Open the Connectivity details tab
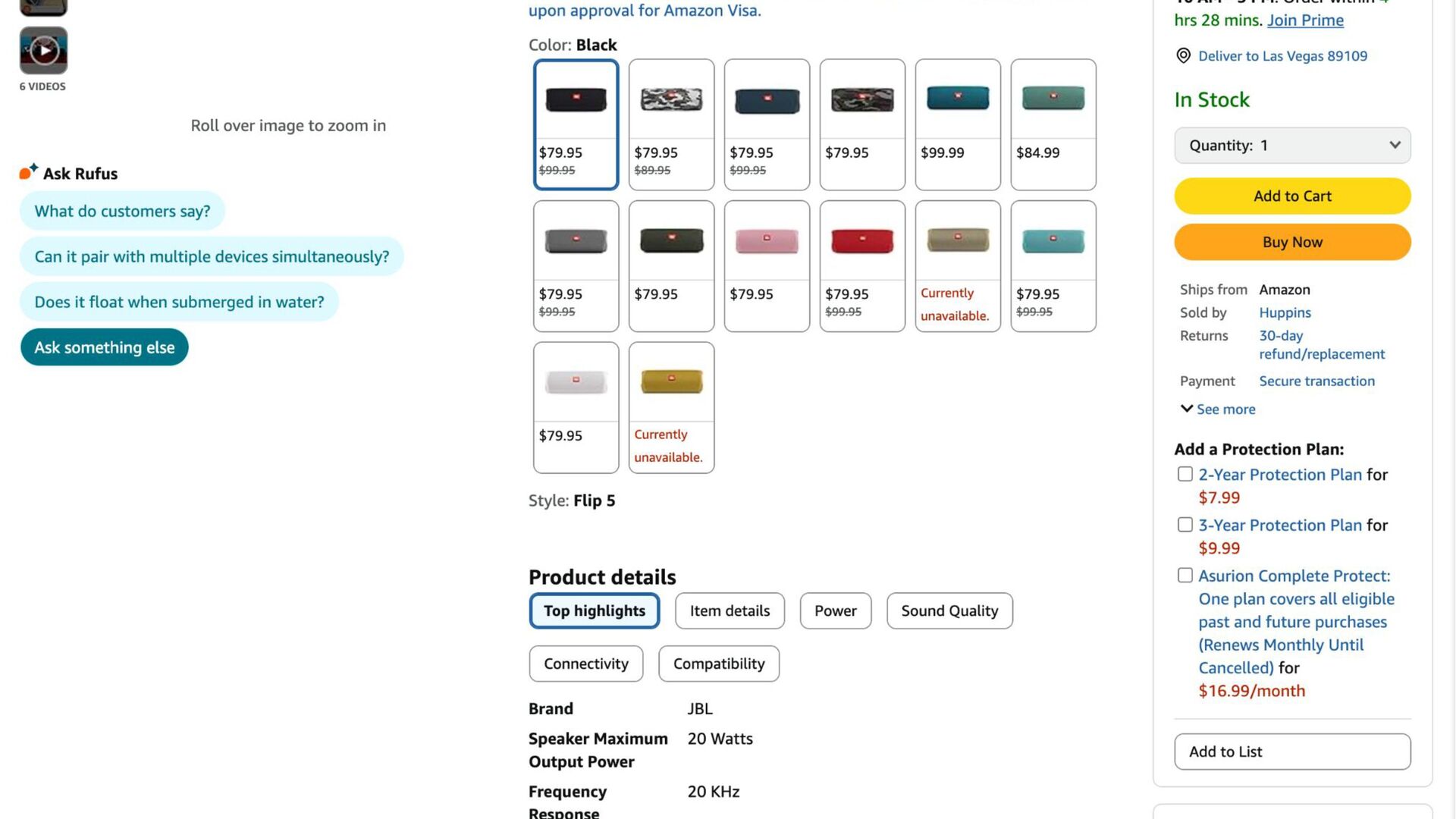 click(x=585, y=664)
